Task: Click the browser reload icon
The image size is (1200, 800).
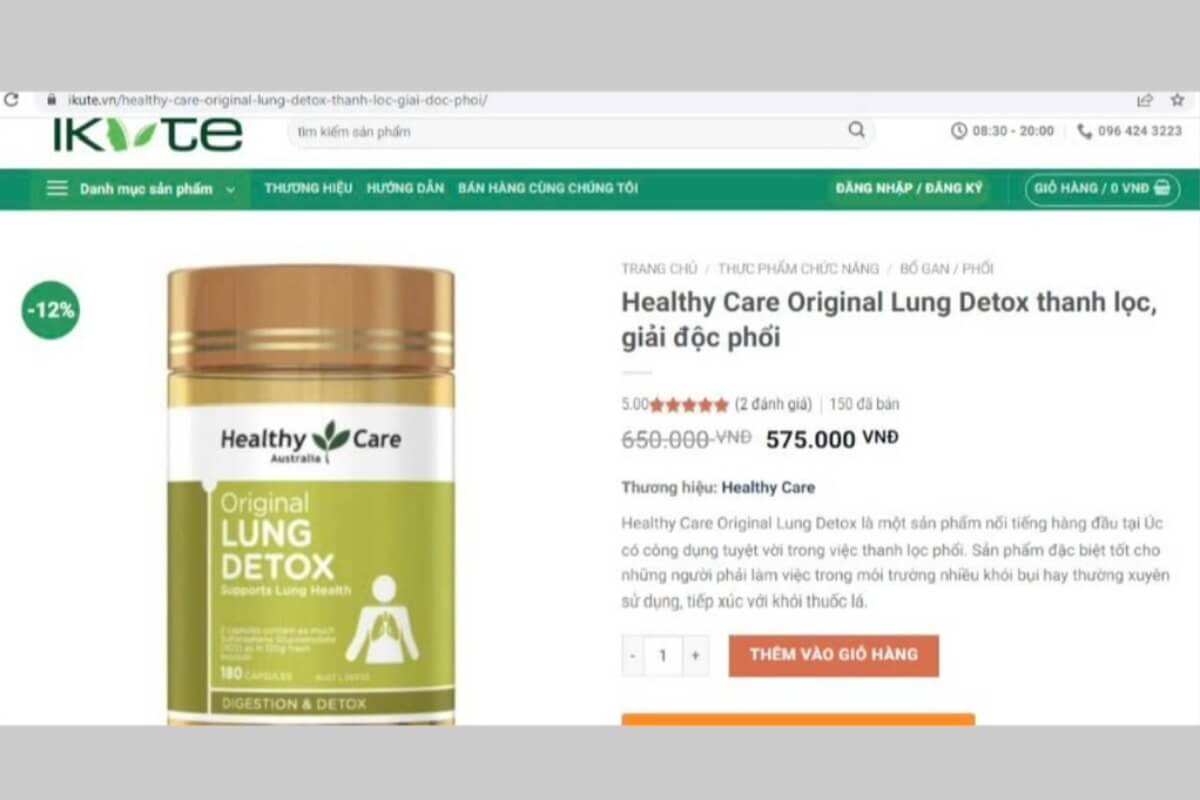Action: 11,100
